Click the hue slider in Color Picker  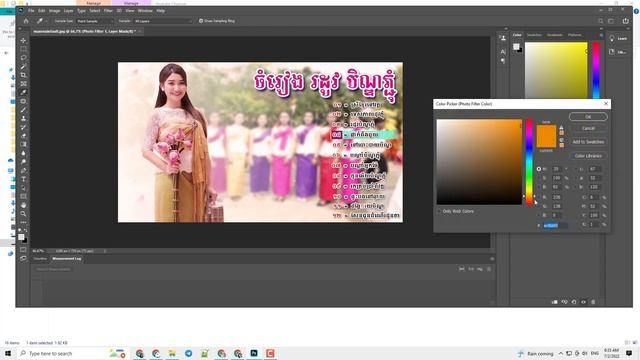coord(529,162)
